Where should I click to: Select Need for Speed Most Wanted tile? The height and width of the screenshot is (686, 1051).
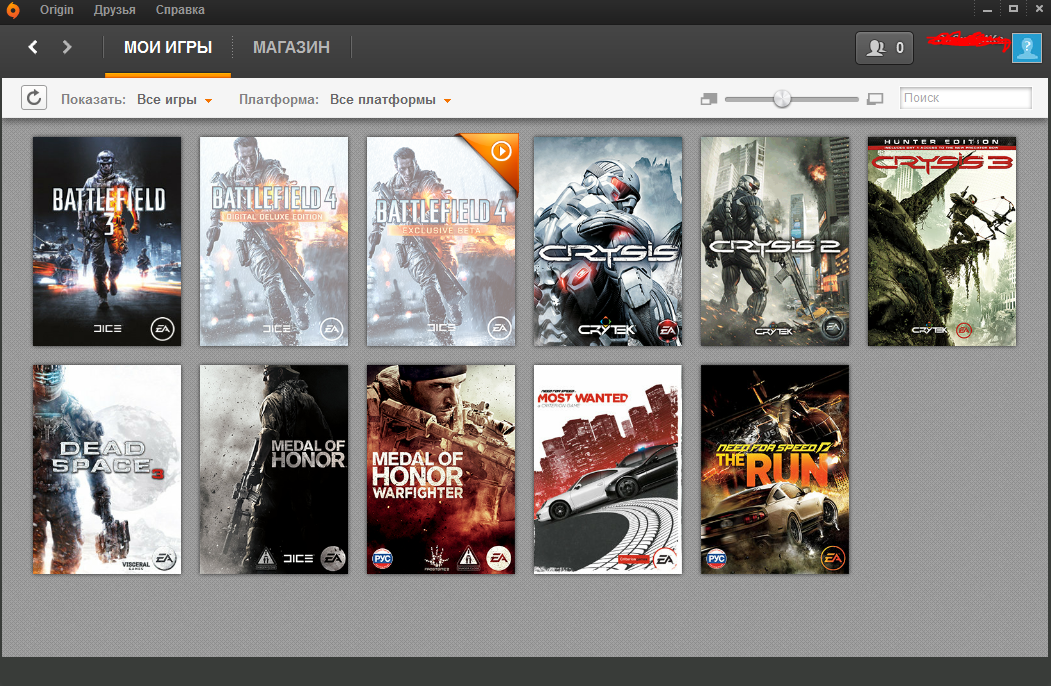(x=608, y=469)
